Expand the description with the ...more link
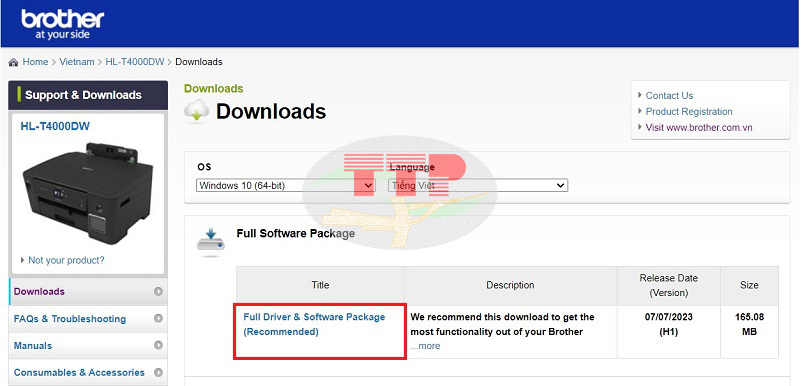The image size is (800, 386). pos(425,346)
